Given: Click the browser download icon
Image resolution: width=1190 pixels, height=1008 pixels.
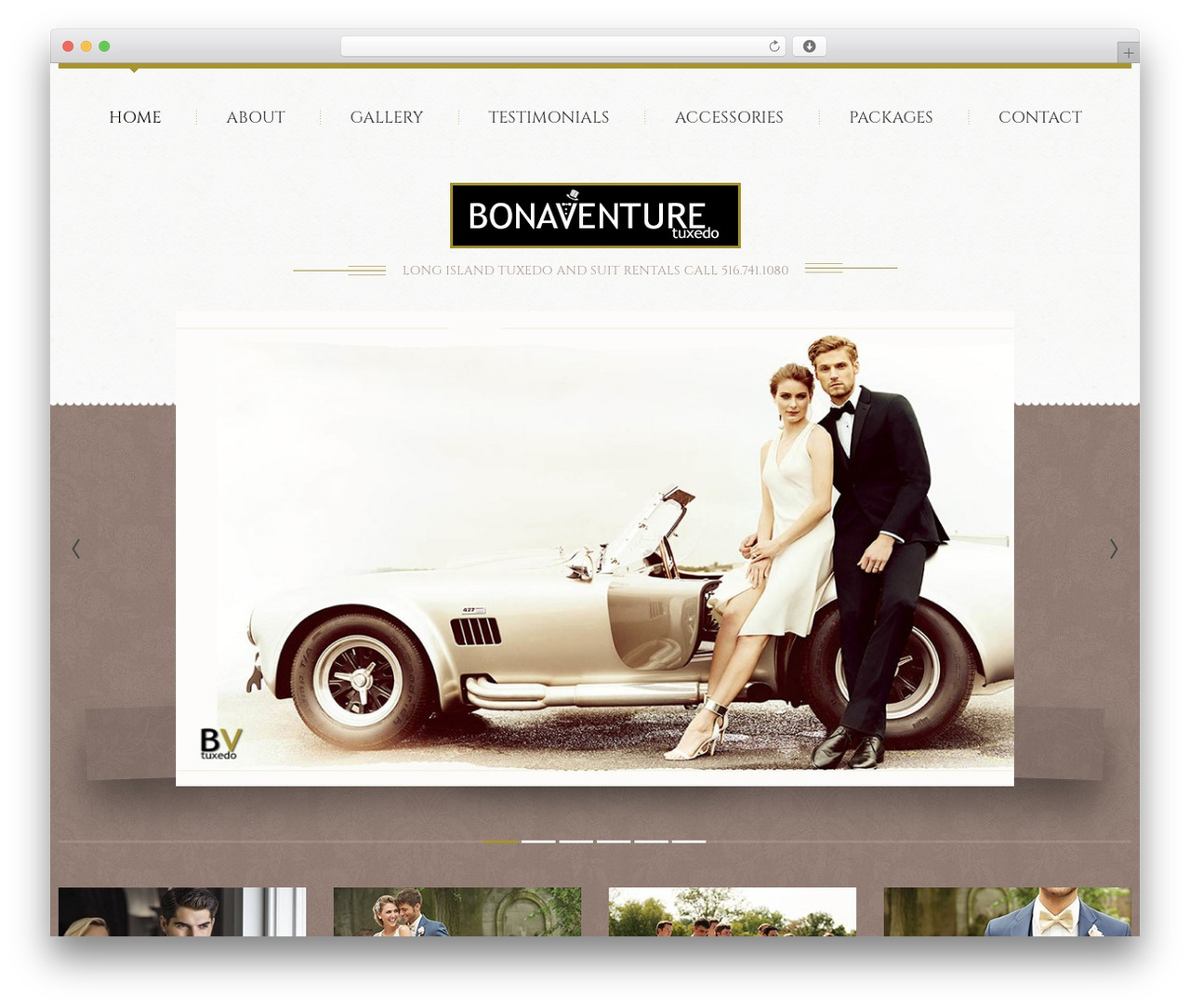Looking at the screenshot, I should click(x=809, y=46).
